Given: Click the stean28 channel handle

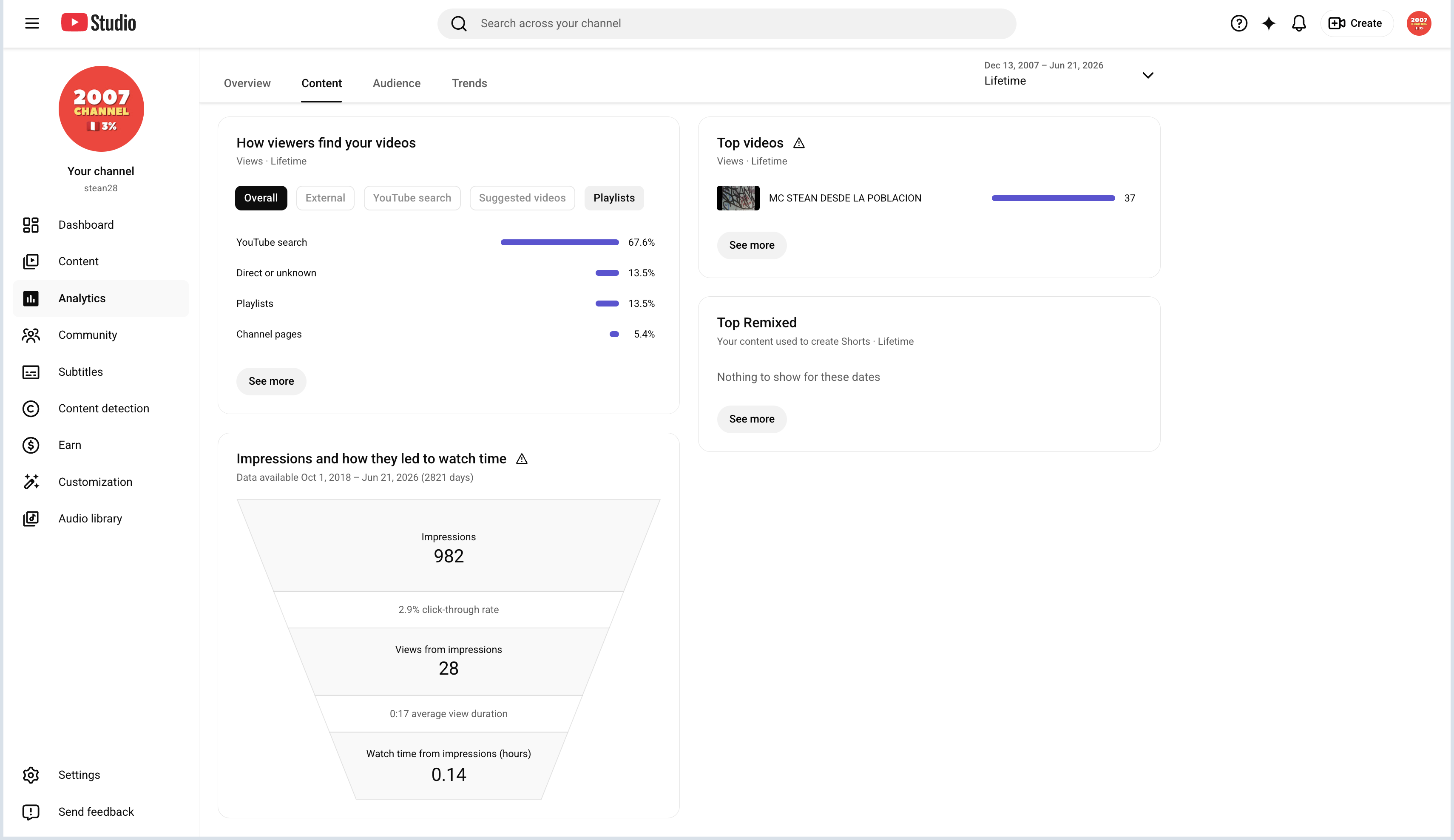Looking at the screenshot, I should click(x=100, y=188).
